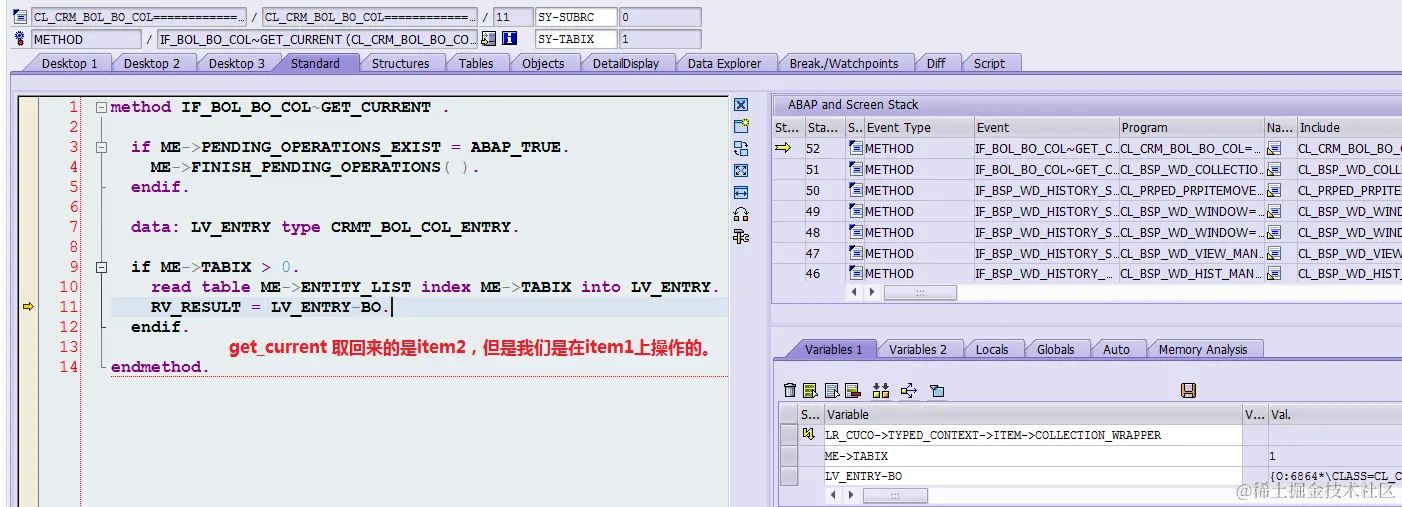Screen dimensions: 1402x507
Task: Click the stack table scroll-right arrow
Action: click(871, 293)
